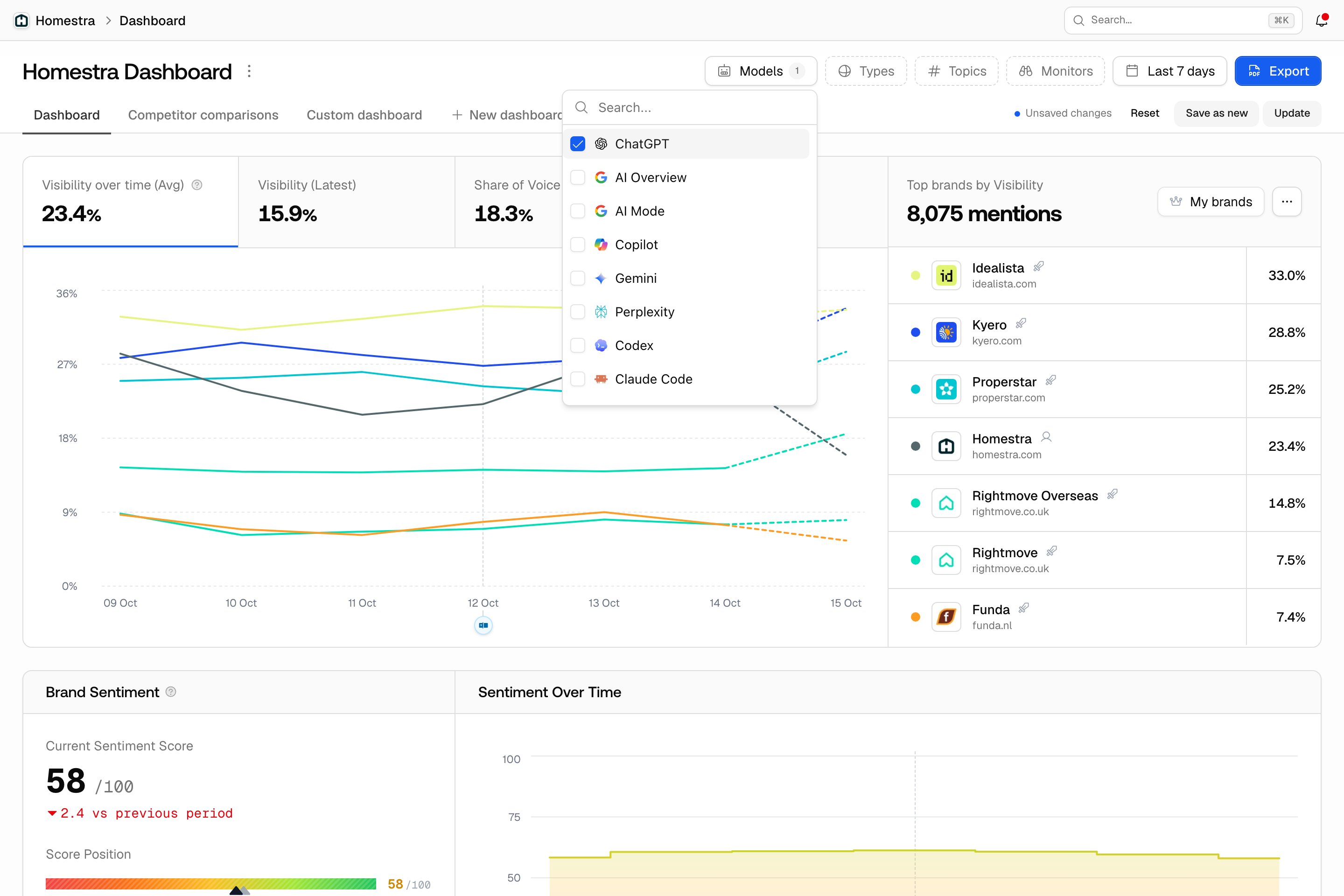This screenshot has width=1344, height=896.
Task: Select the Visibility over time (Avg) metric tab
Action: coord(131,202)
